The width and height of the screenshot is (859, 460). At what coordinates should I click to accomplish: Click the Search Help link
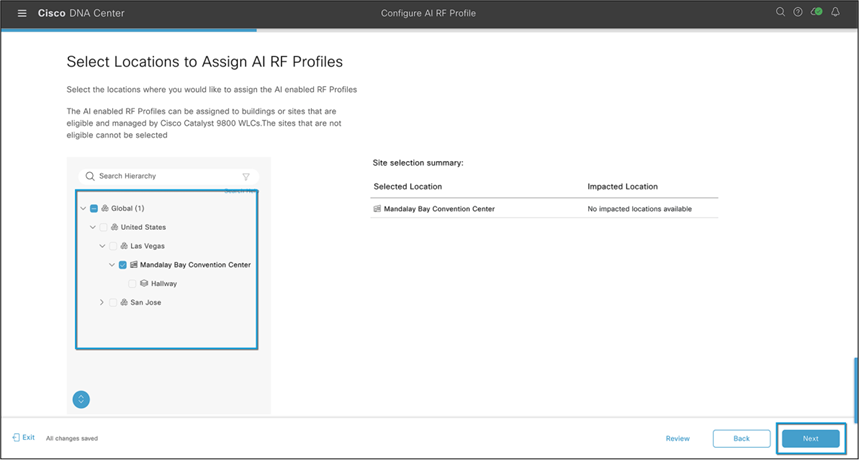coord(241,191)
